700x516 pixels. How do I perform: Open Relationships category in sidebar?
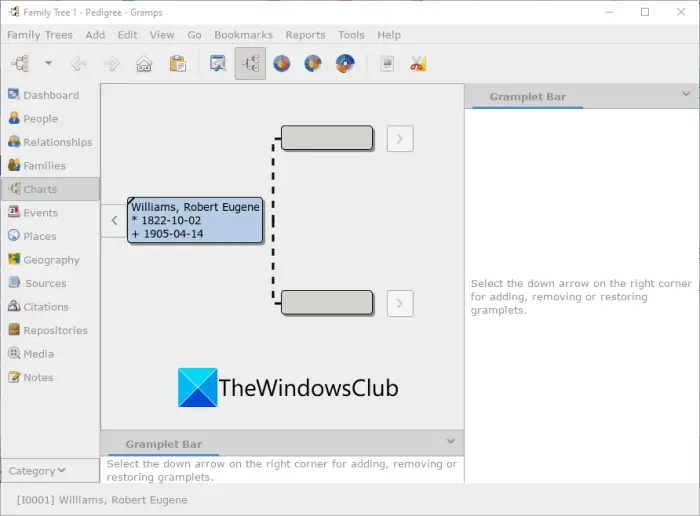tap(50, 142)
